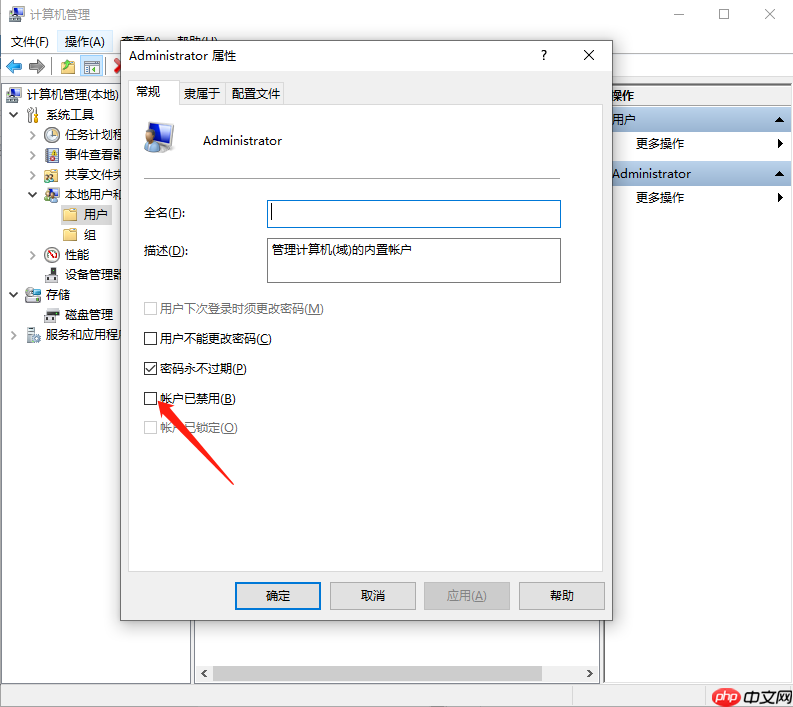This screenshot has width=793, height=707.
Task: Enable 帐户已禁用 checkbox
Action: (x=150, y=399)
